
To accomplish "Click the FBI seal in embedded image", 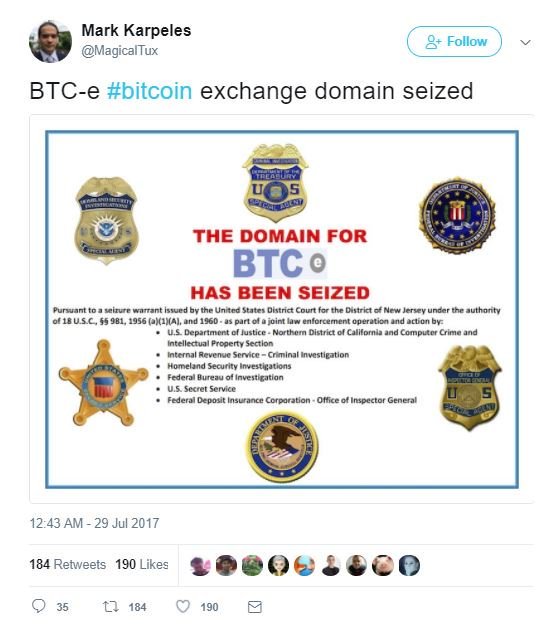I will click(x=457, y=213).
